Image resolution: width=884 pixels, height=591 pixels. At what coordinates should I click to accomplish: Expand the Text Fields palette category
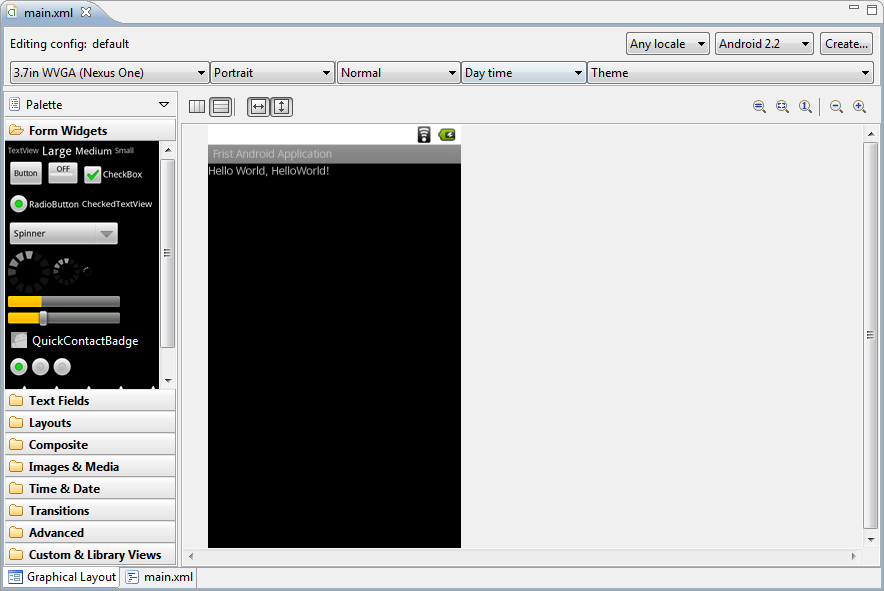tap(90, 400)
